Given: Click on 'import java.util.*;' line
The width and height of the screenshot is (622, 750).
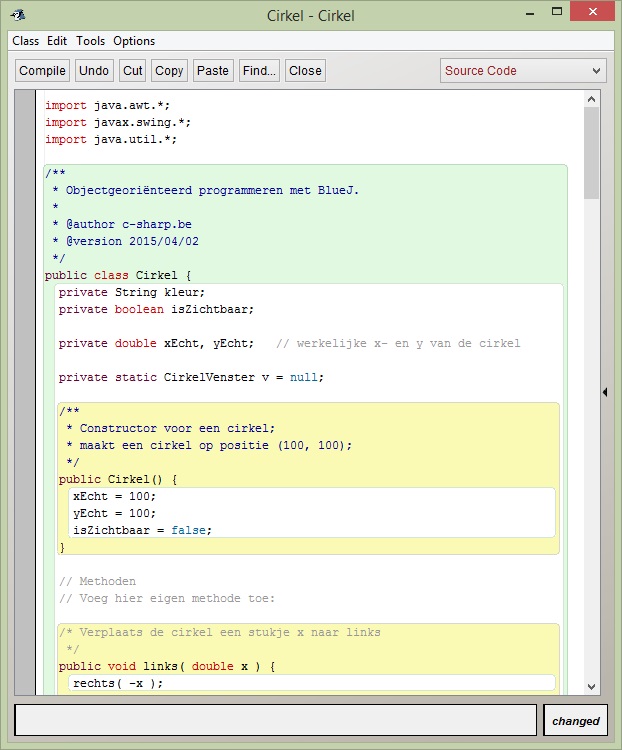Looking at the screenshot, I should click(x=111, y=140).
